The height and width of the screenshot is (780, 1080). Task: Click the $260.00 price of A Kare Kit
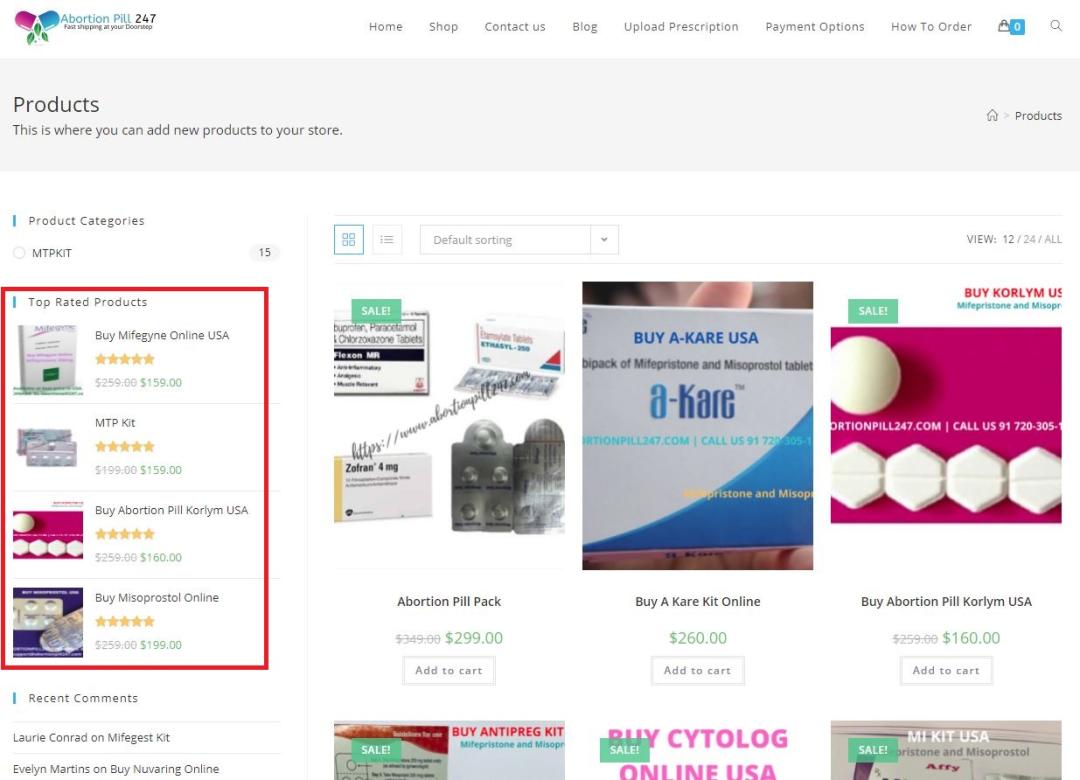coord(698,638)
